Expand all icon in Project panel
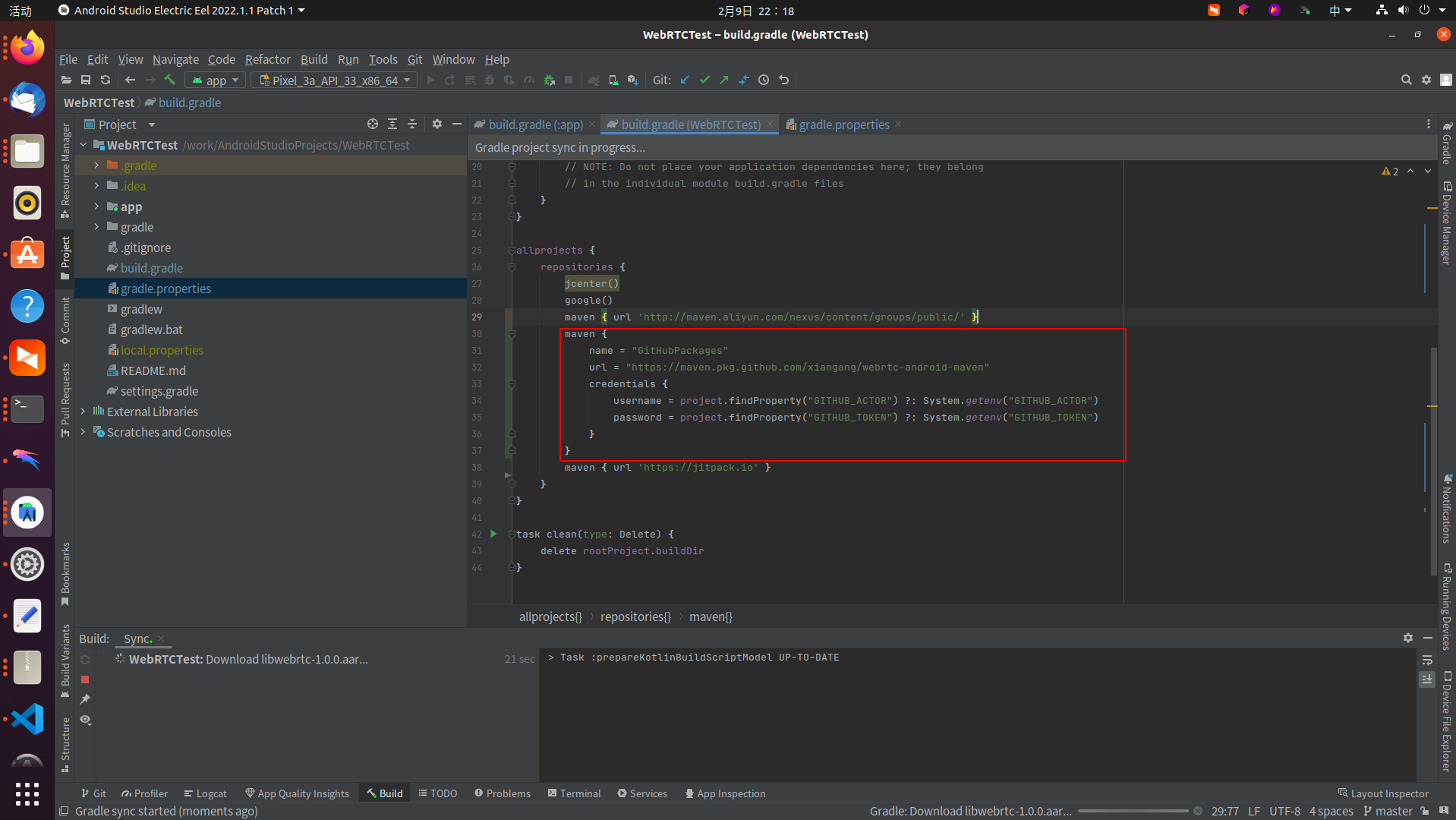The height and width of the screenshot is (820, 1456). tap(392, 124)
